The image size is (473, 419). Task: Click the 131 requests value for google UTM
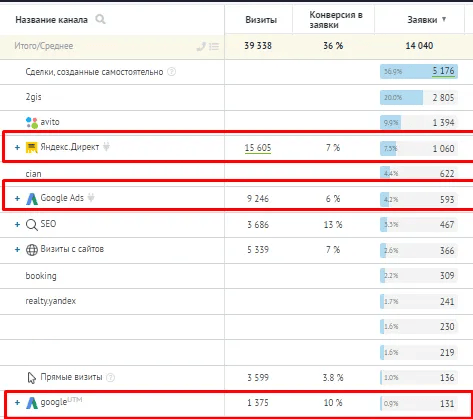(x=447, y=404)
